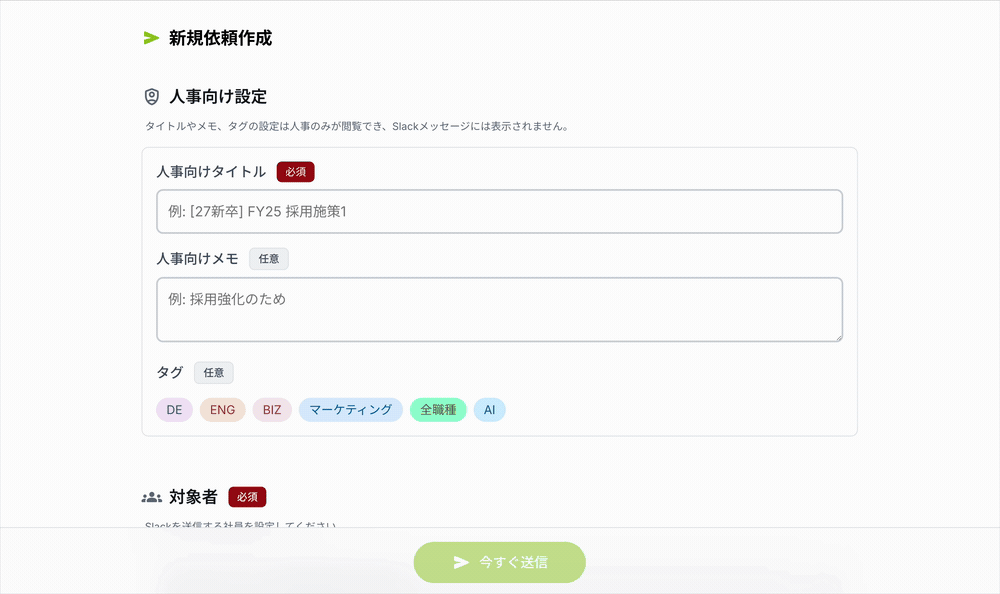1000x594 pixels.
Task: Toggle the AI tag
Action: (x=489, y=409)
